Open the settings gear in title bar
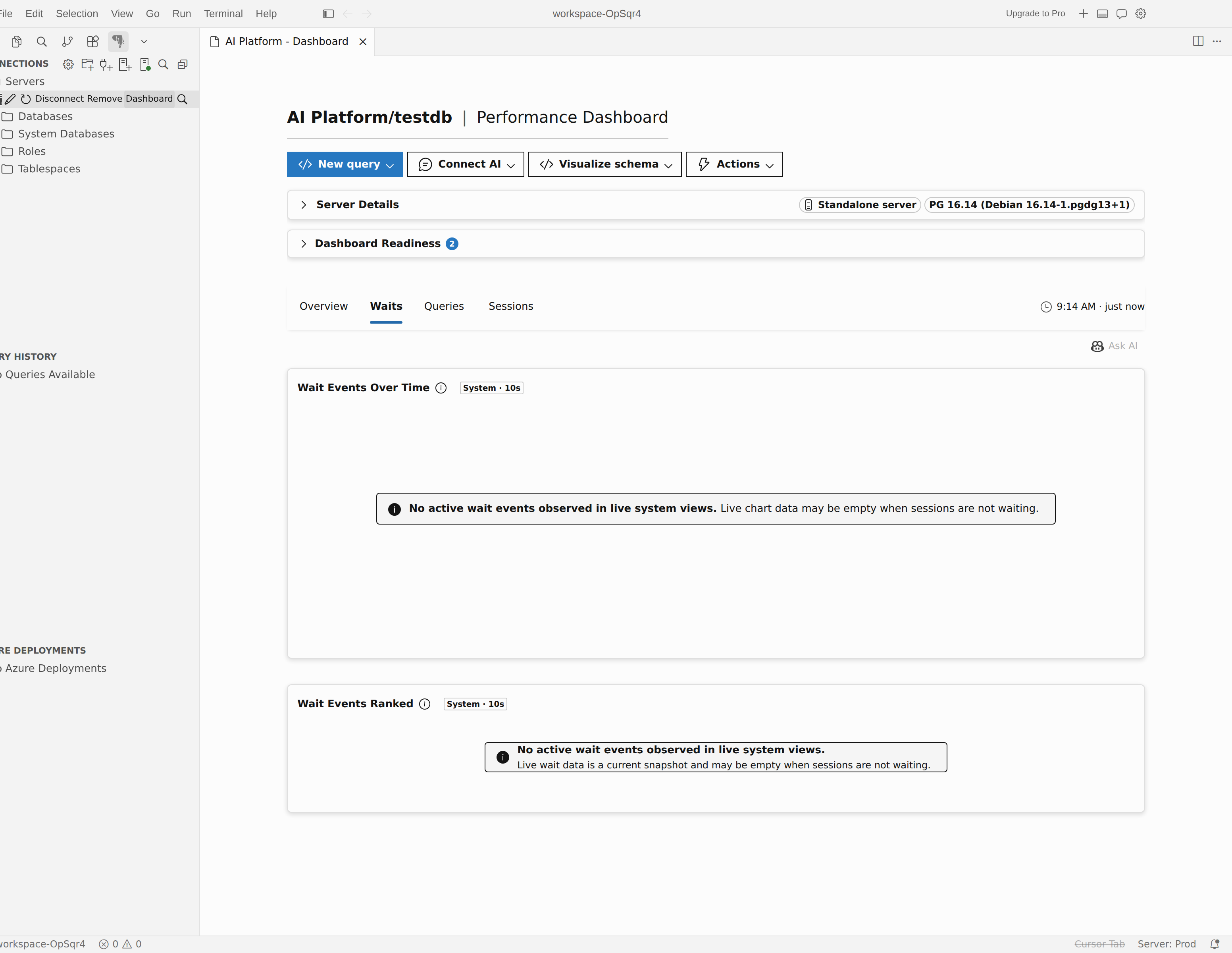Image resolution: width=1232 pixels, height=953 pixels. [1141, 14]
